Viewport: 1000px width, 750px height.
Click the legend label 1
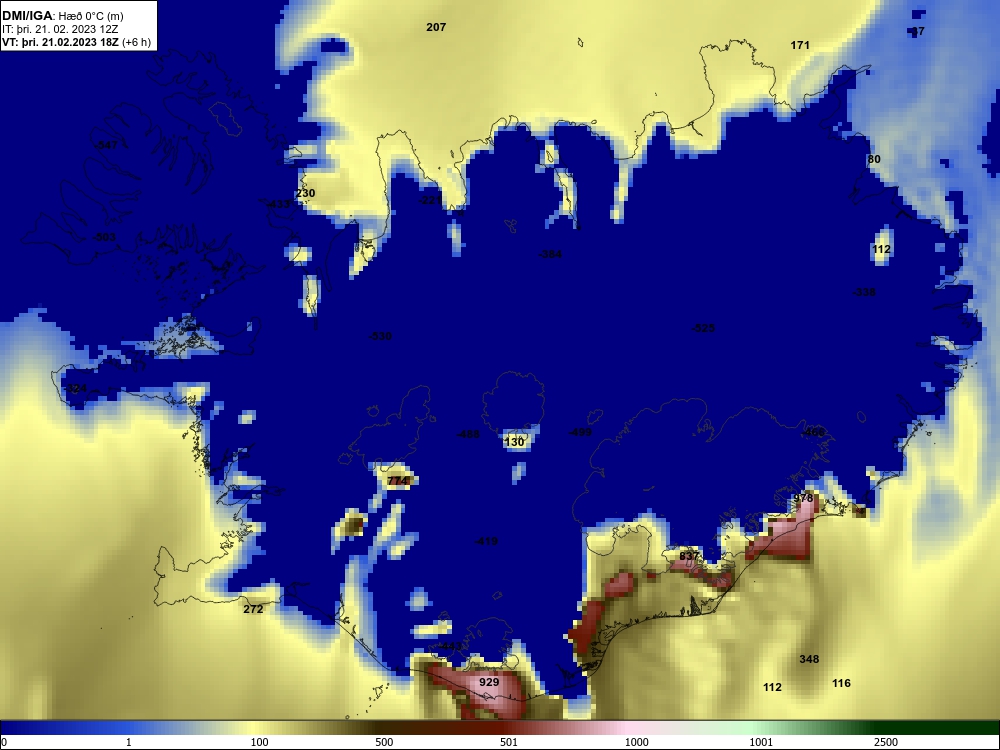coord(129,742)
